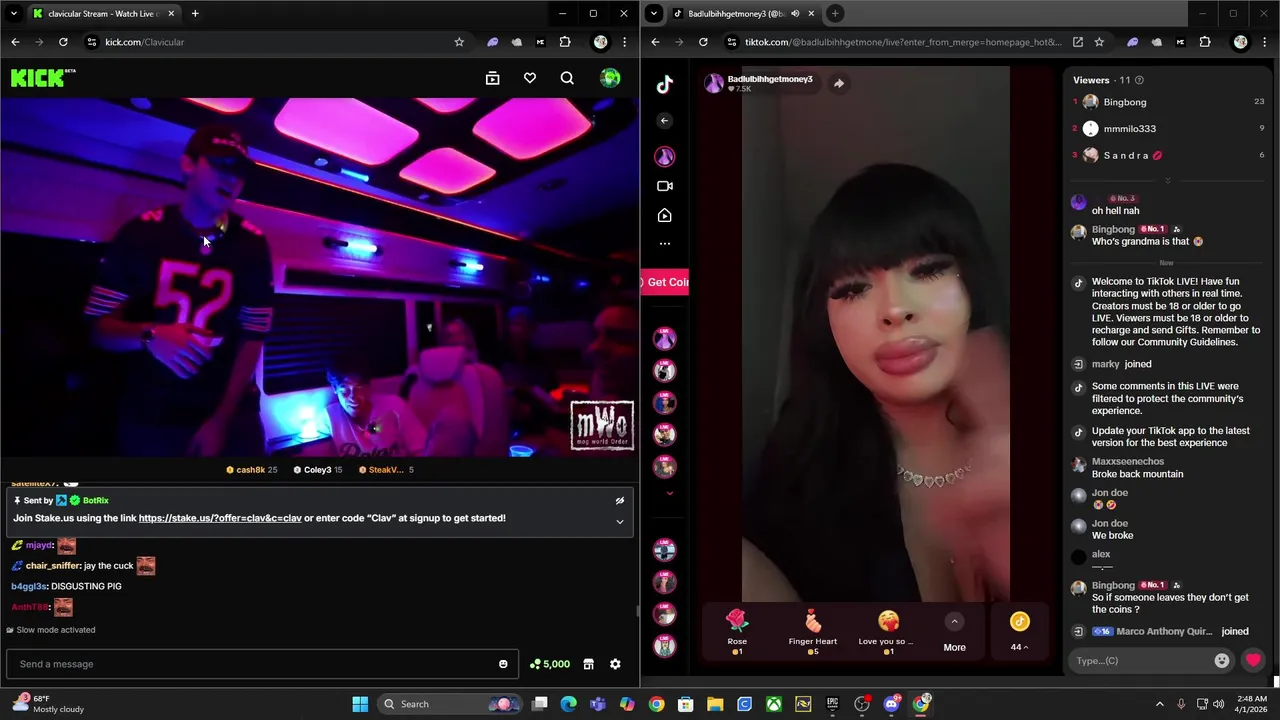Screen dimensions: 1280x720
Task: Select the clavicular Stream Kick tab
Action: [x=104, y=14]
